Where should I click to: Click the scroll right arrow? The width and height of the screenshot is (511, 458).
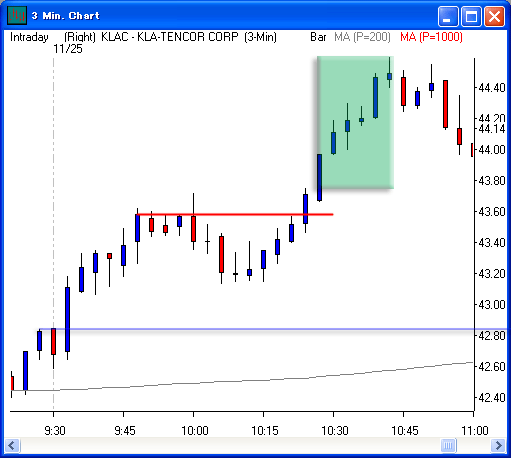498,445
